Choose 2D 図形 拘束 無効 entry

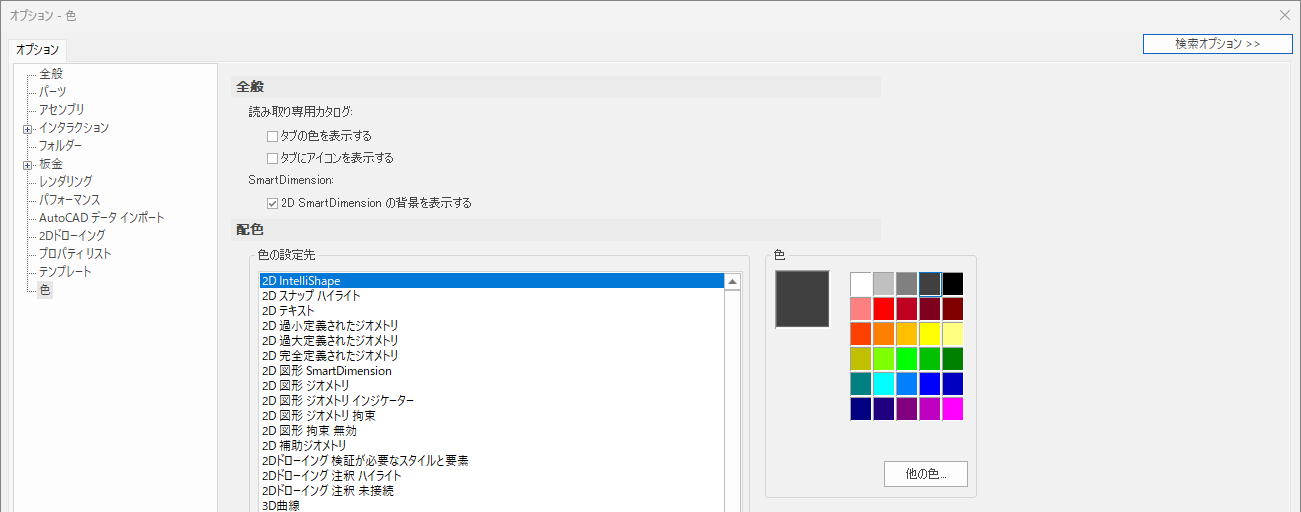tap(492, 431)
